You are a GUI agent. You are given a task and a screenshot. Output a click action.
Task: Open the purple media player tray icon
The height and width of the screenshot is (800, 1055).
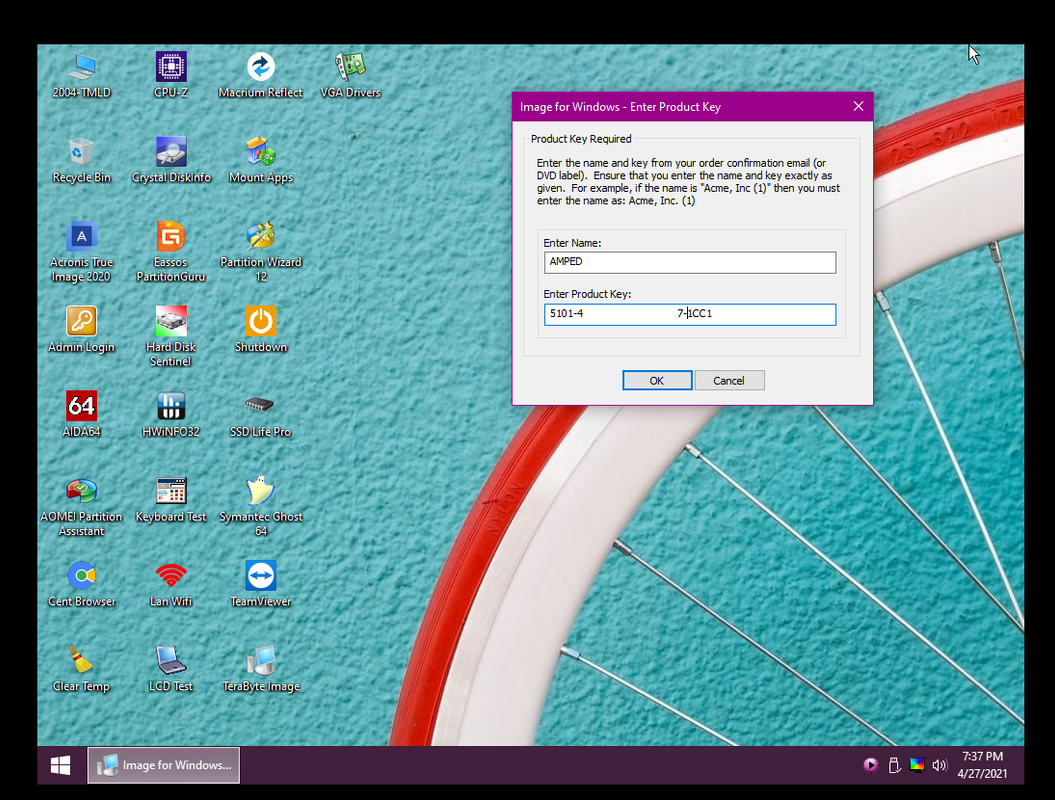[871, 765]
